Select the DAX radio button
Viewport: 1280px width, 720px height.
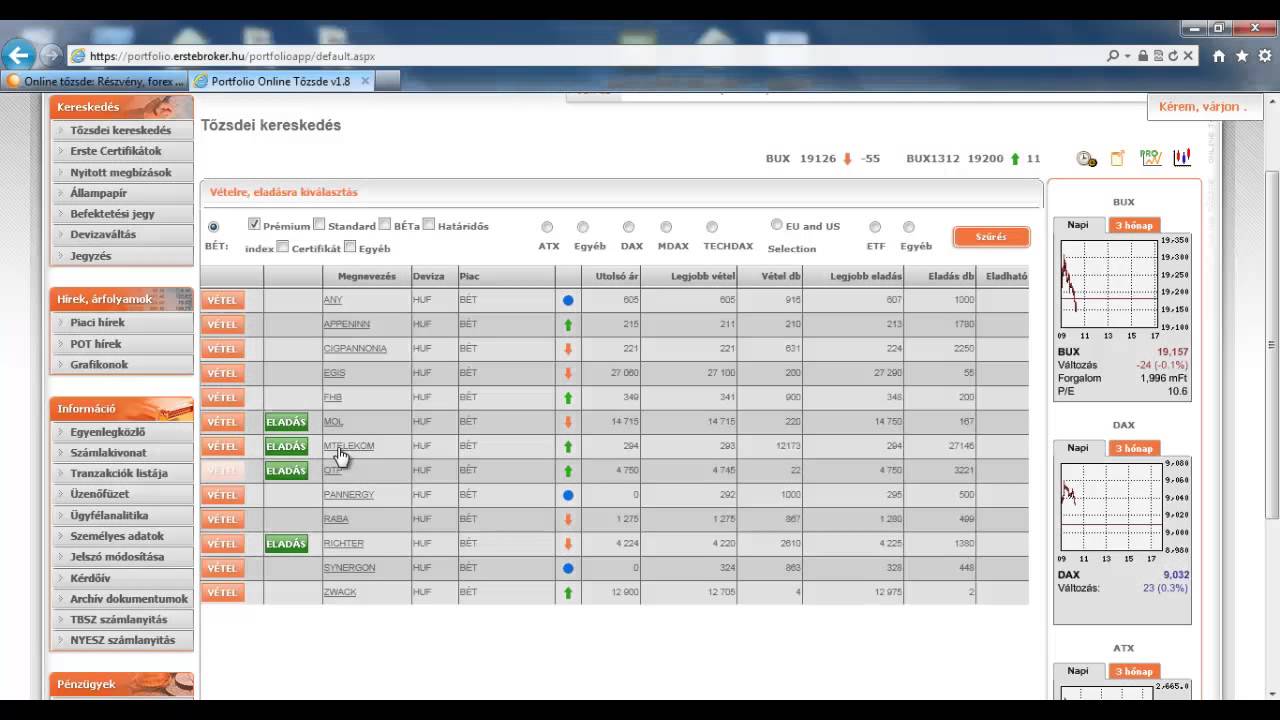pos(629,227)
